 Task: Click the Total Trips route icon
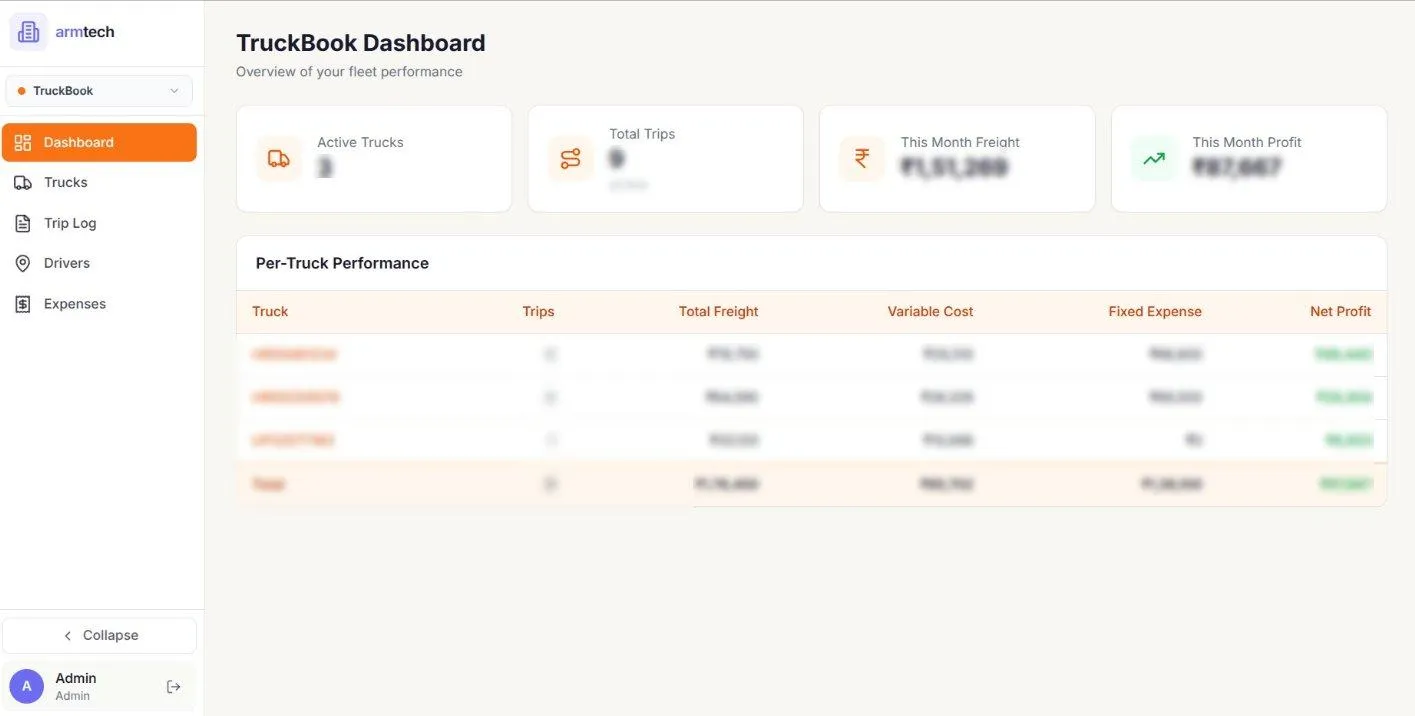(571, 159)
